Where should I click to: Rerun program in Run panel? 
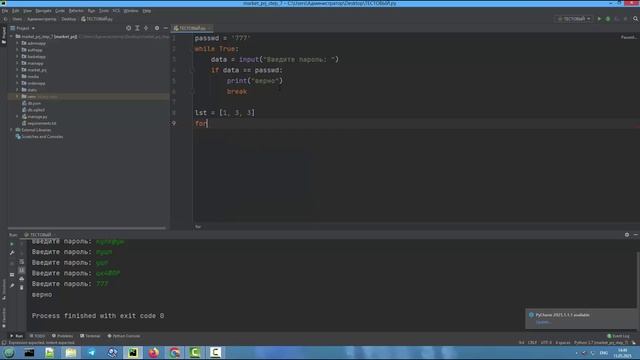12,244
